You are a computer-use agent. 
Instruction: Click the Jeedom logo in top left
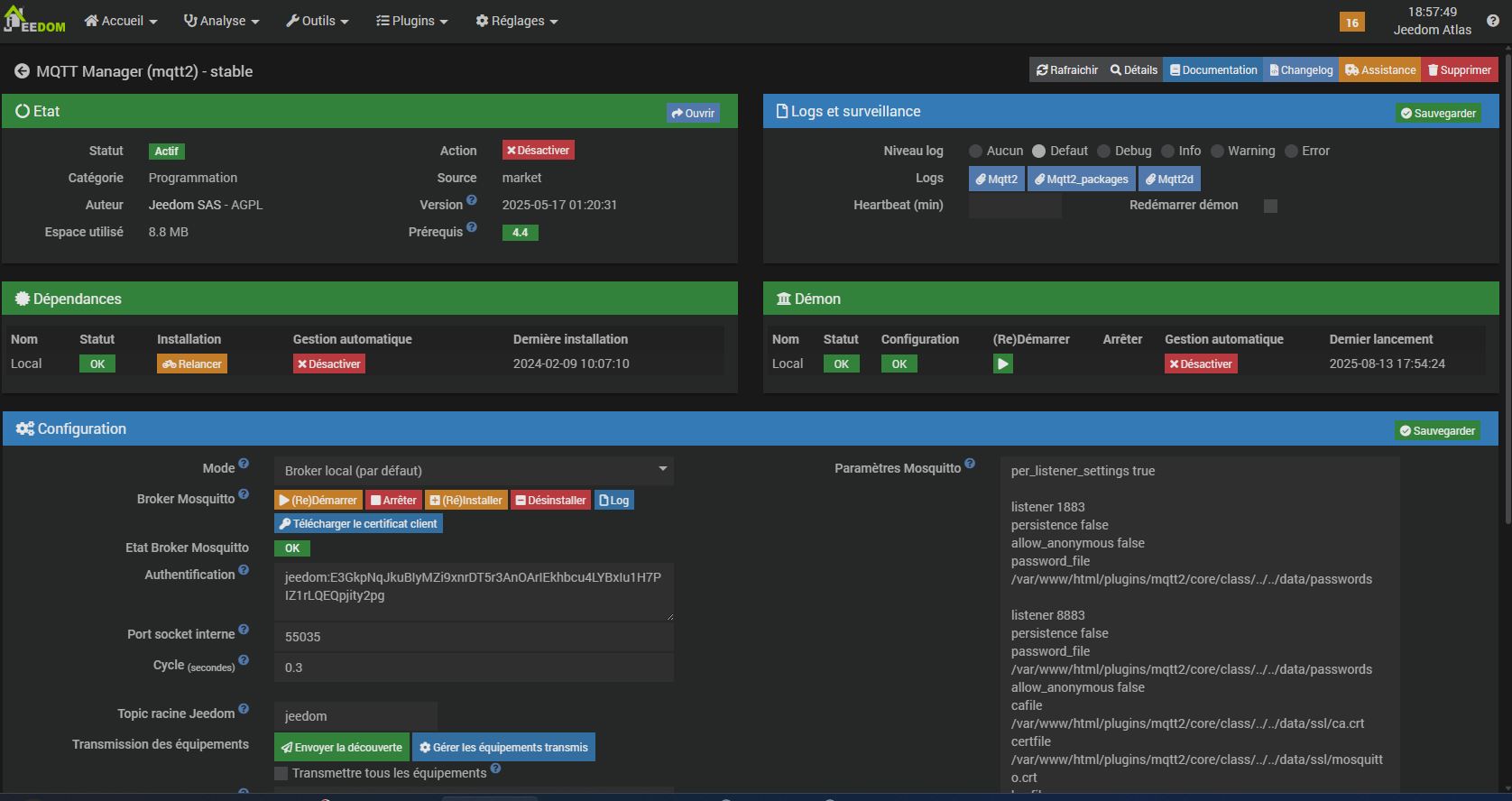click(34, 21)
